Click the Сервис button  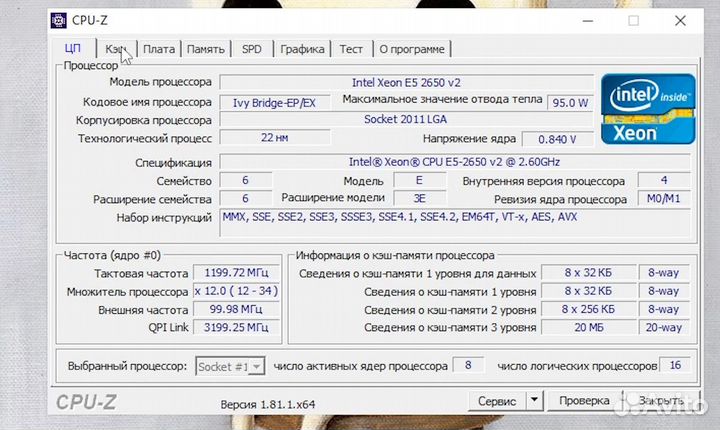497,401
